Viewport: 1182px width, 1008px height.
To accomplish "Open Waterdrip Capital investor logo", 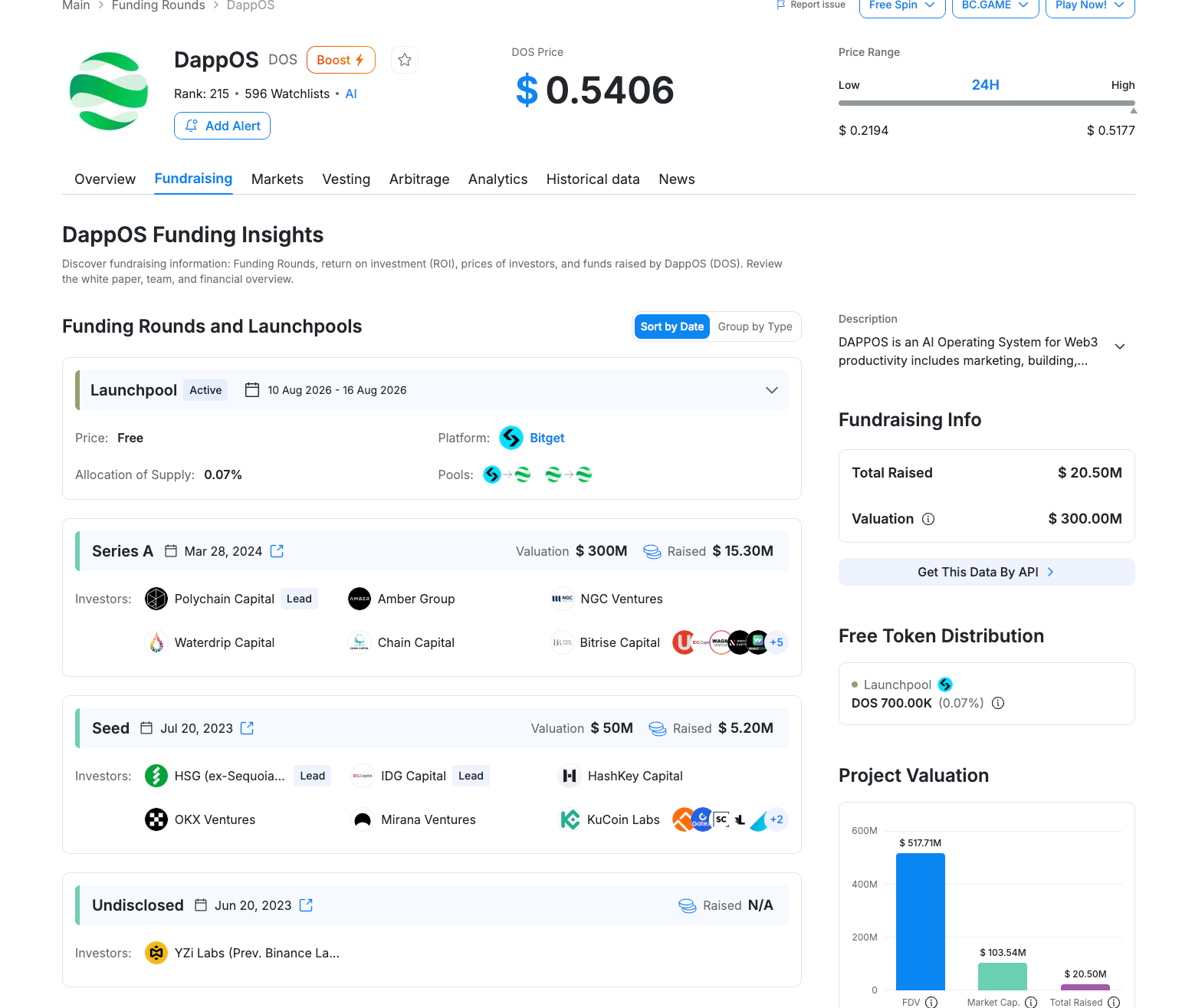I will [x=156, y=642].
